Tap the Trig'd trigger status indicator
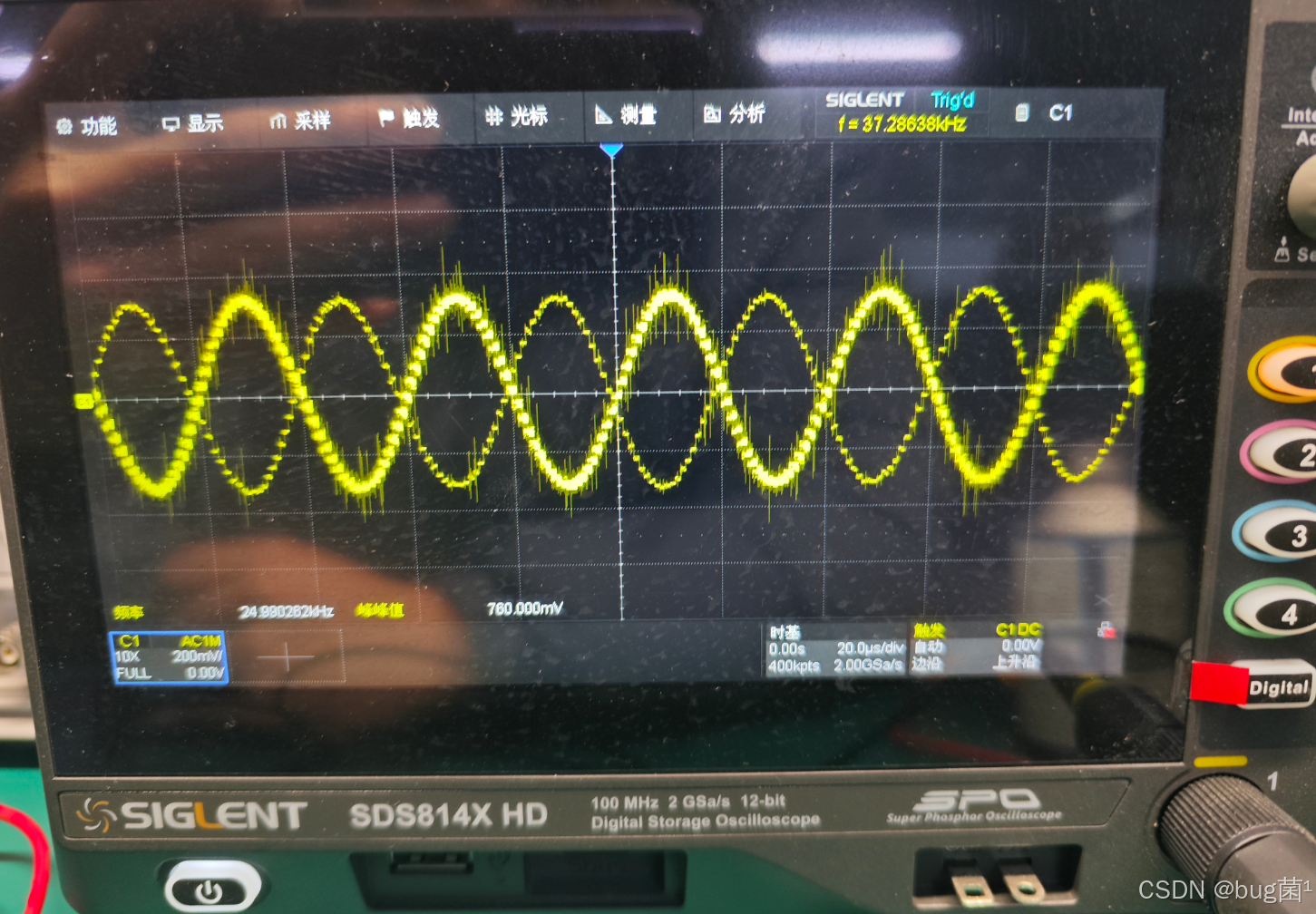The height and width of the screenshot is (914, 1316). [952, 100]
